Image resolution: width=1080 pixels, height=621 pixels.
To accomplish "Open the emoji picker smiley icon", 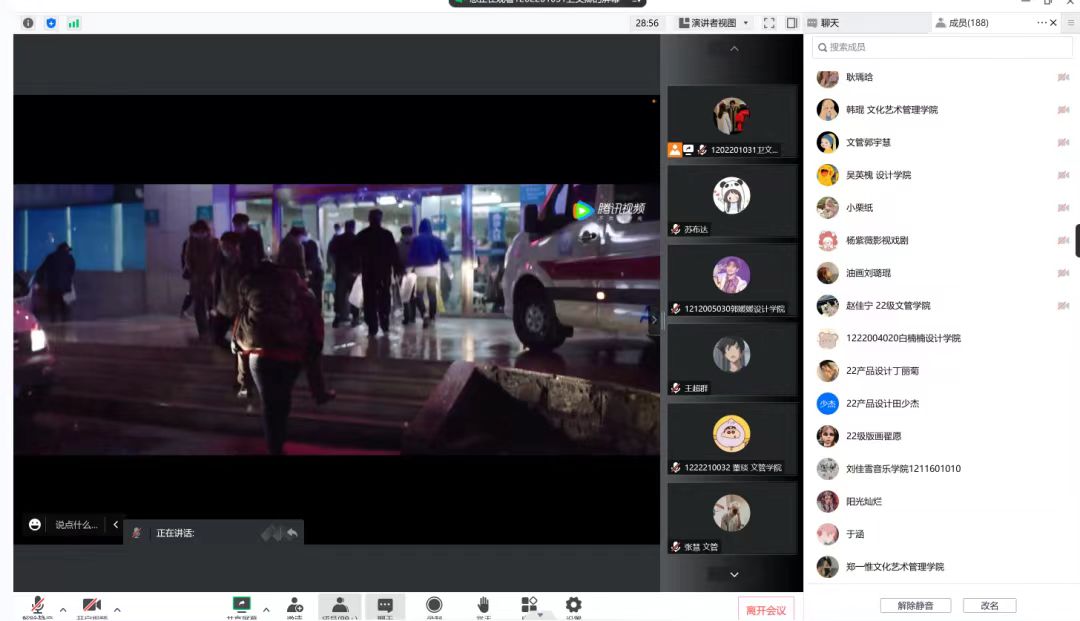I will (x=35, y=525).
